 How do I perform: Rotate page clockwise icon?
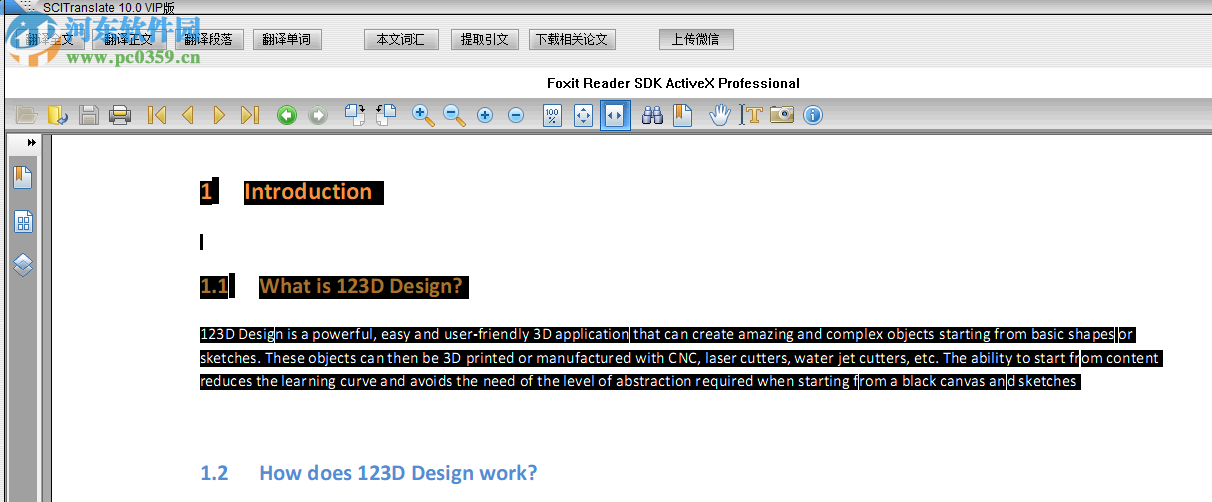click(x=354, y=115)
